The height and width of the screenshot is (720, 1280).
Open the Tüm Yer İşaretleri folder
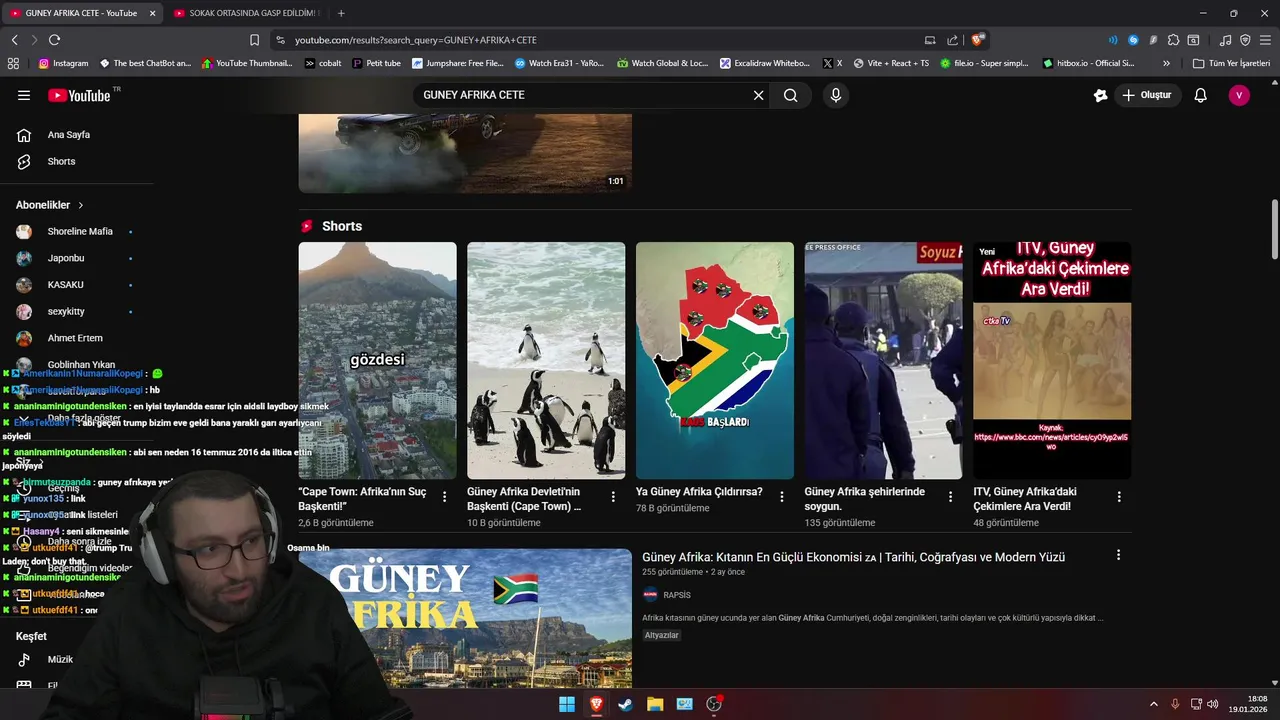click(1231, 63)
